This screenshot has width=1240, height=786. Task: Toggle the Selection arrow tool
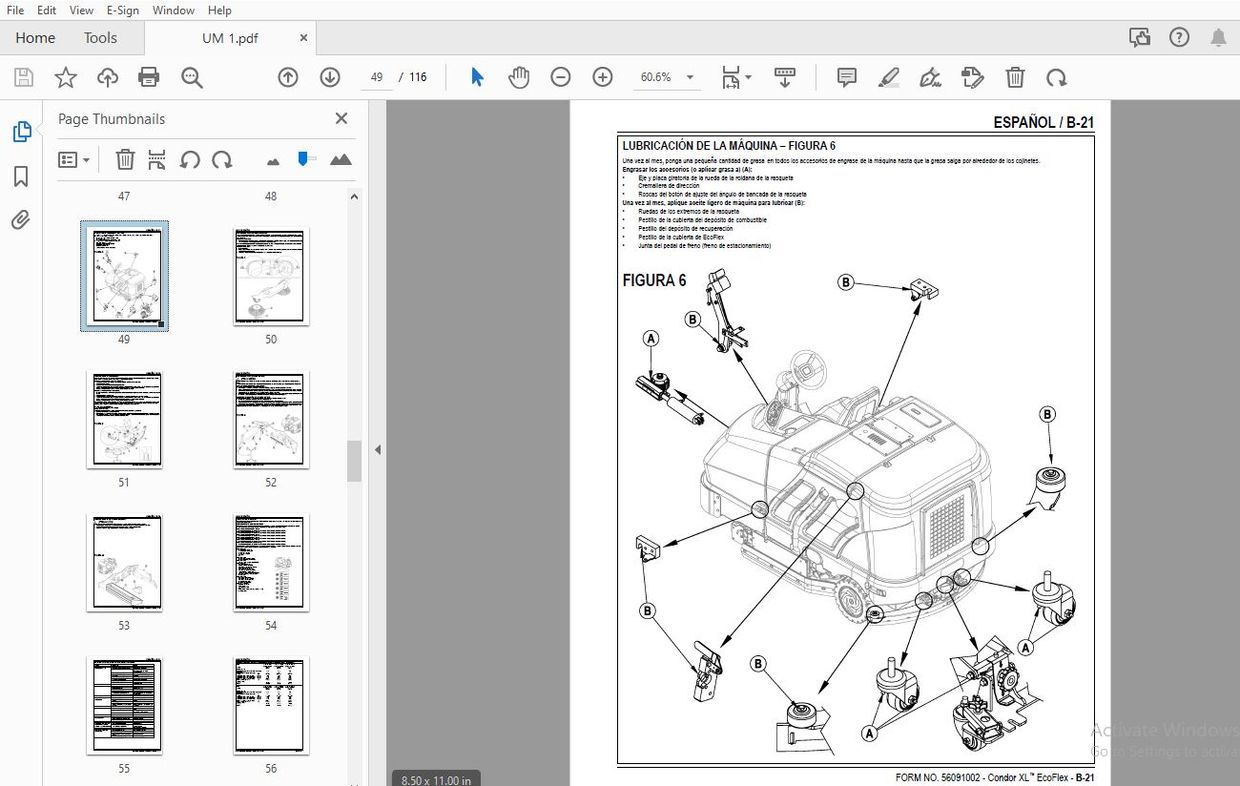pos(477,76)
